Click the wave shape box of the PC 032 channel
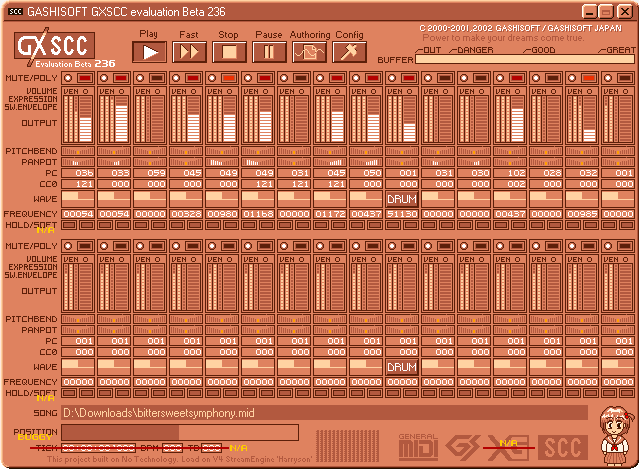 (582, 199)
